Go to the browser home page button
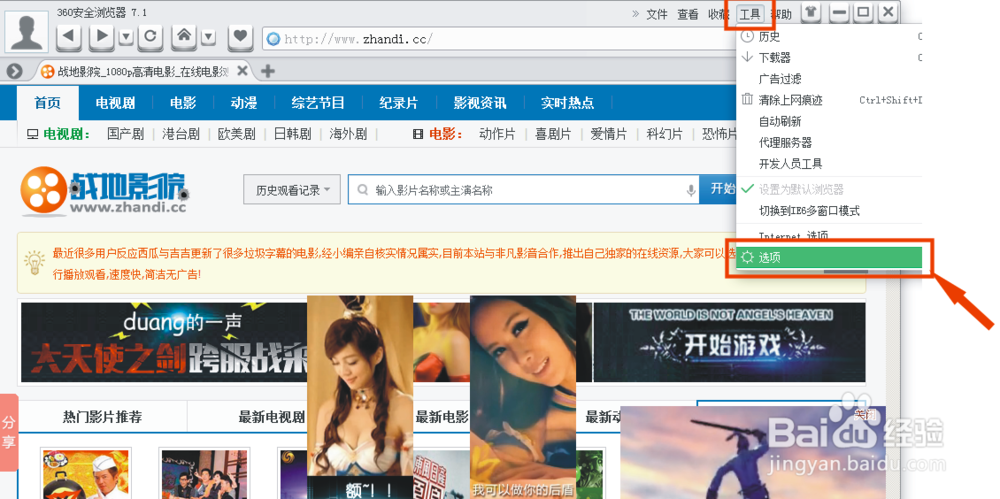The height and width of the screenshot is (499, 1000). (x=184, y=36)
